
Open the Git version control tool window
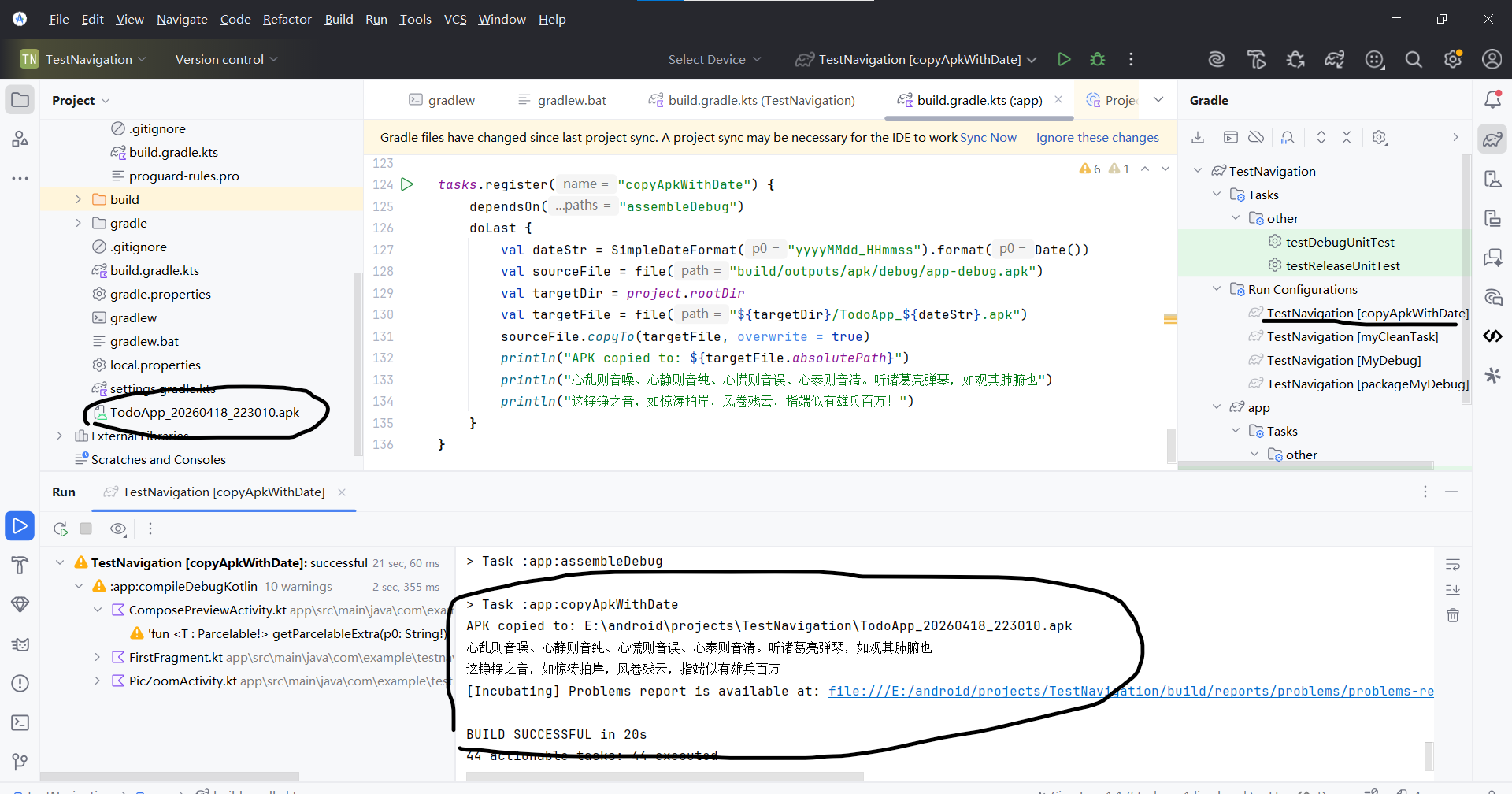click(20, 762)
